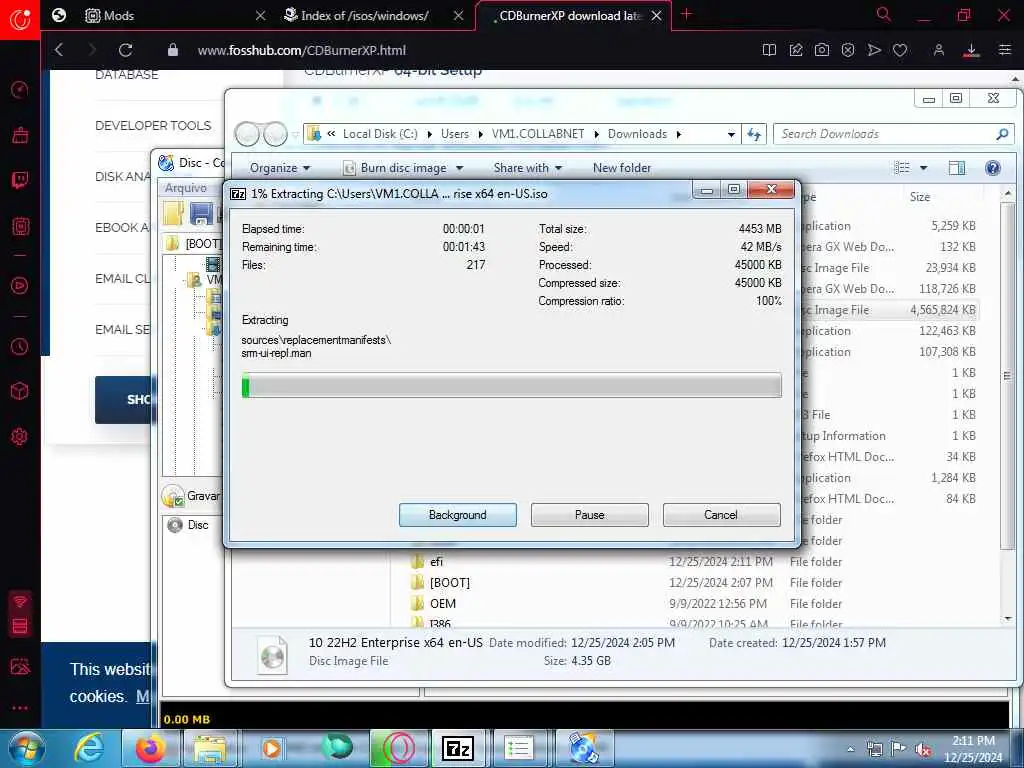The width and height of the screenshot is (1024, 768).
Task: Open Burn disc image dropdown arrow
Action: point(460,168)
